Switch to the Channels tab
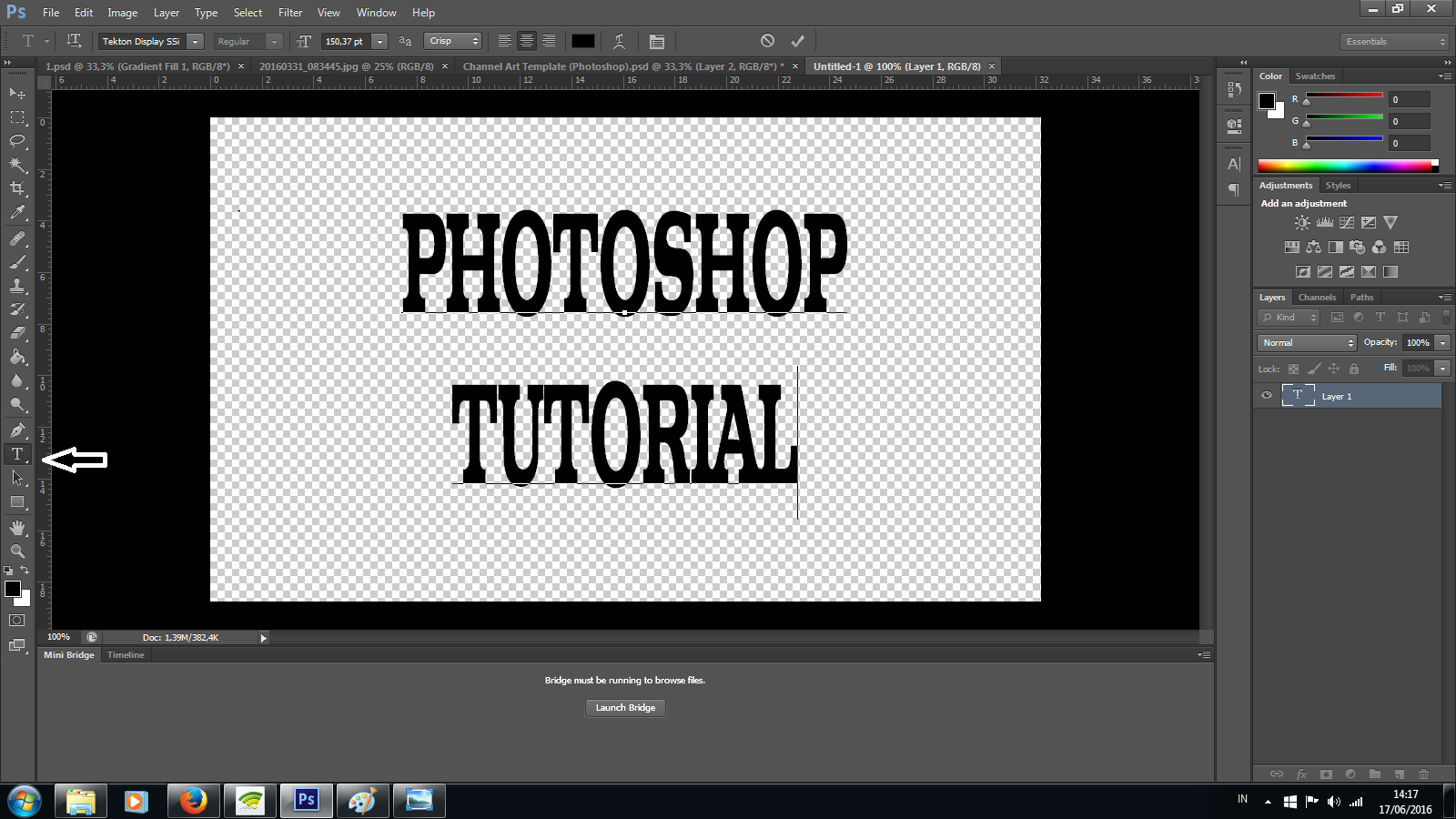This screenshot has height=819, width=1456. (x=1317, y=297)
